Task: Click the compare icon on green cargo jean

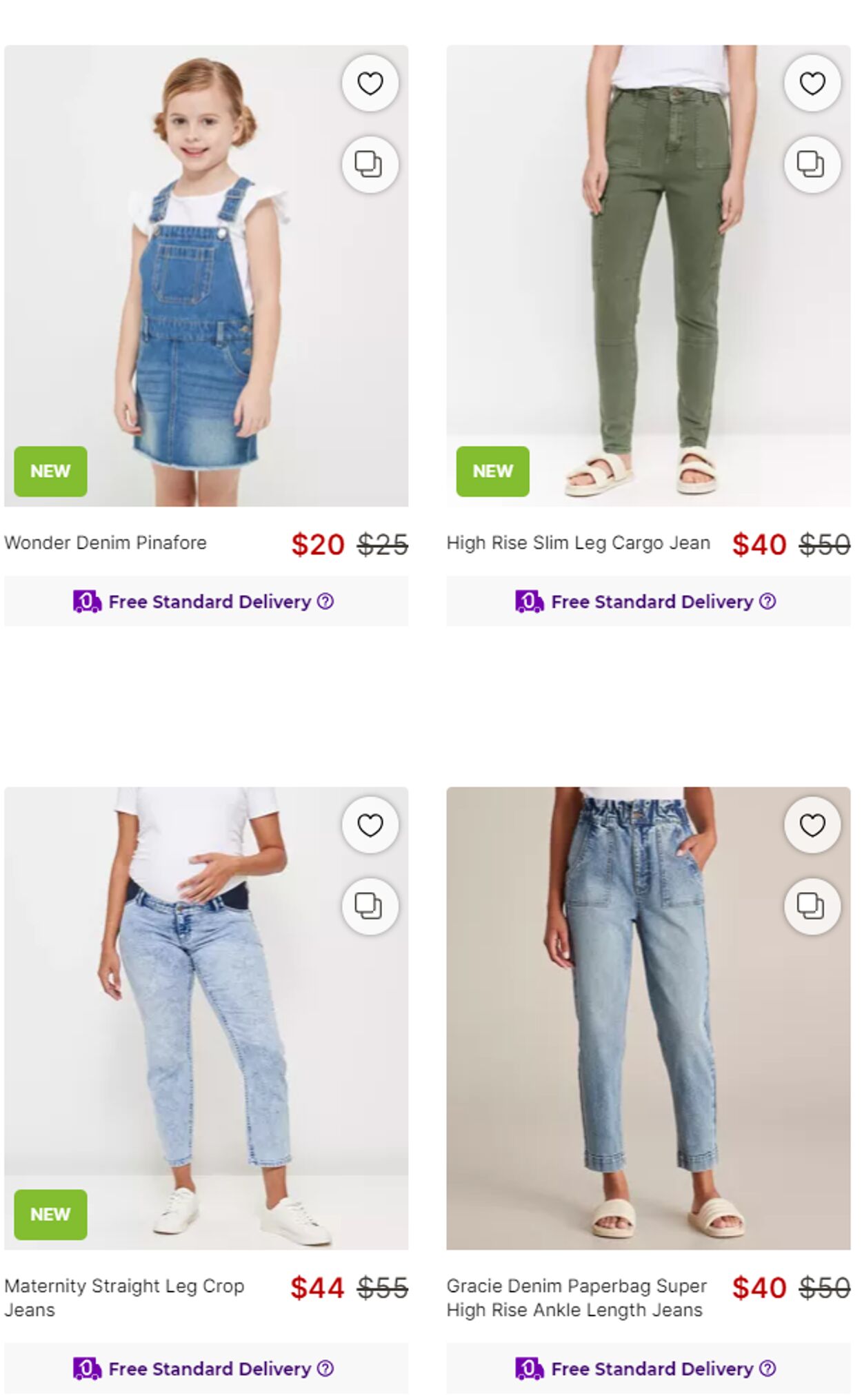Action: [812, 164]
